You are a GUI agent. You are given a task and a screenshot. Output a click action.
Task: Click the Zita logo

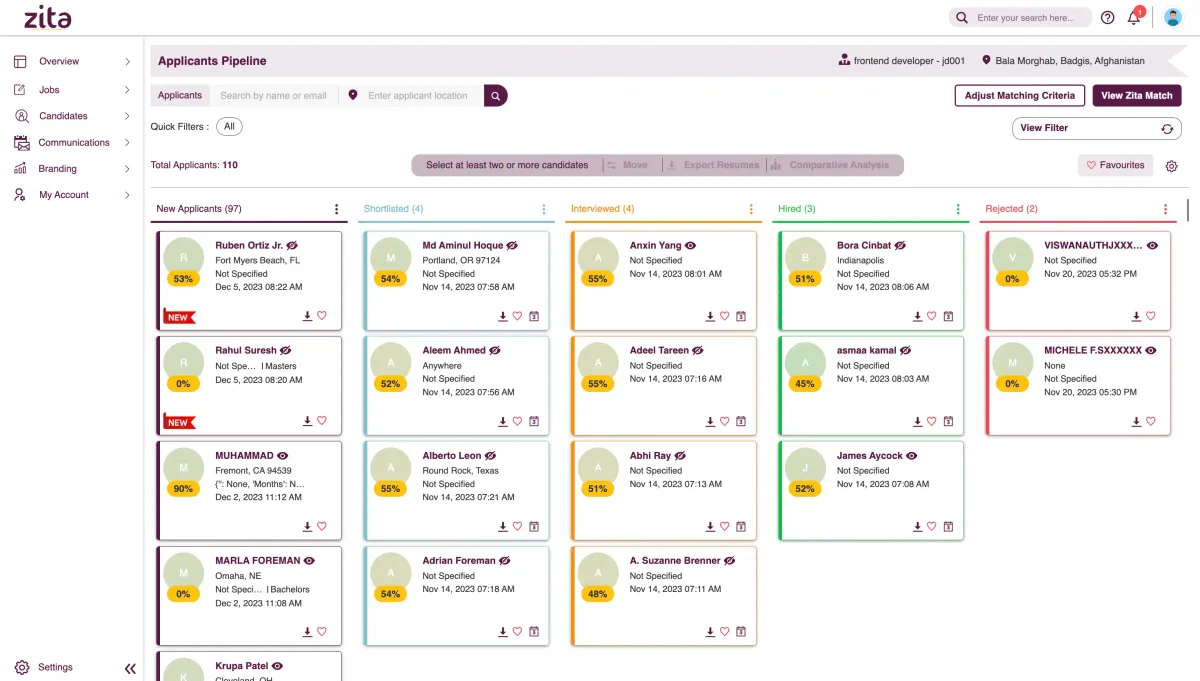pyautogui.click(x=47, y=17)
